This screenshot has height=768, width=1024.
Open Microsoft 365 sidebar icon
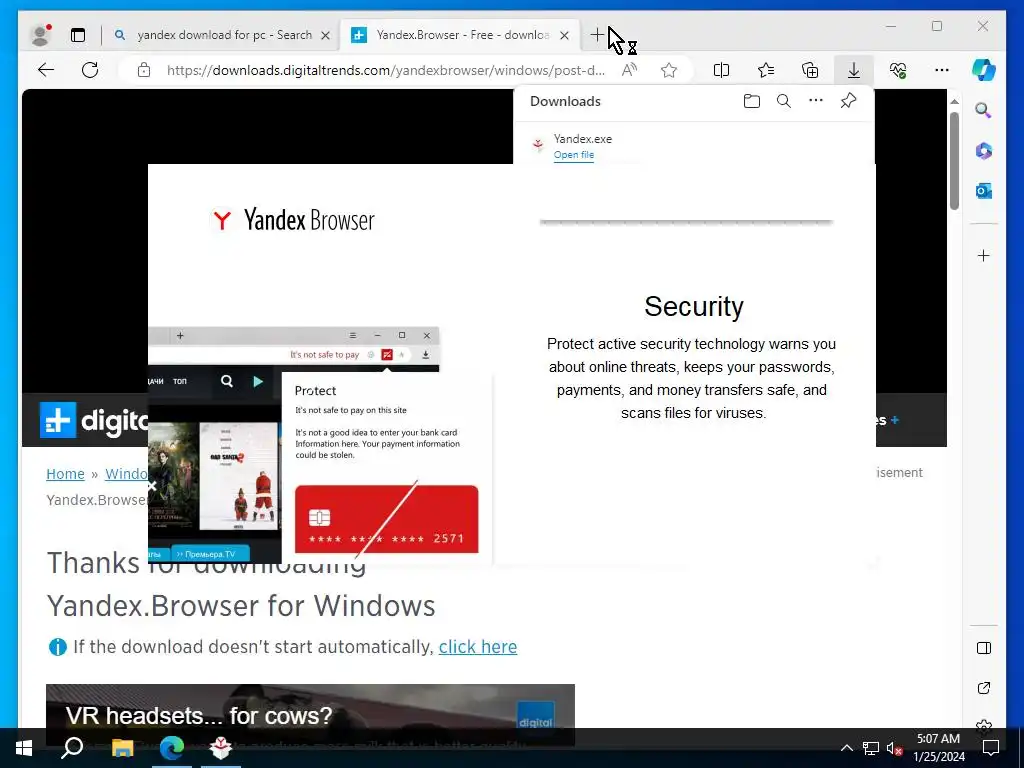click(x=984, y=151)
